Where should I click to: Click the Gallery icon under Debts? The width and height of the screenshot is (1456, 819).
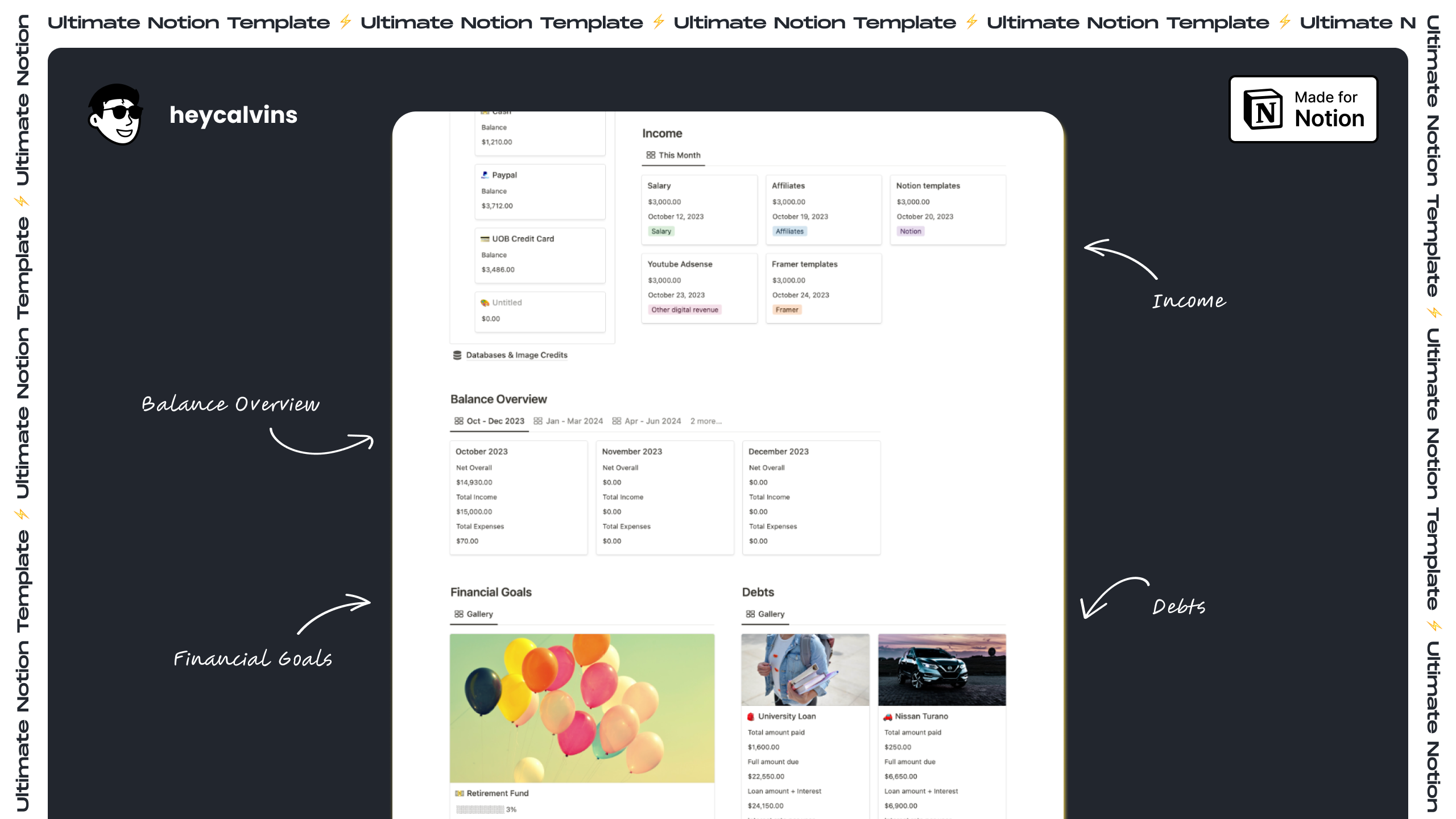[x=750, y=614]
